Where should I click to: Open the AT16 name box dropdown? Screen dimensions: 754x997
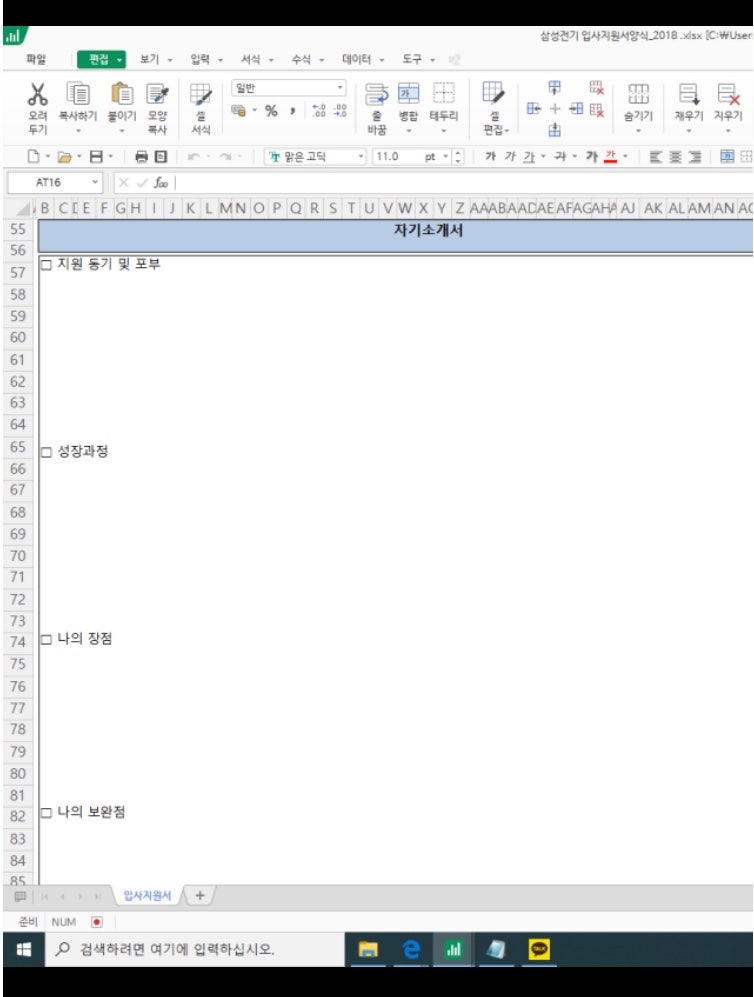point(95,182)
